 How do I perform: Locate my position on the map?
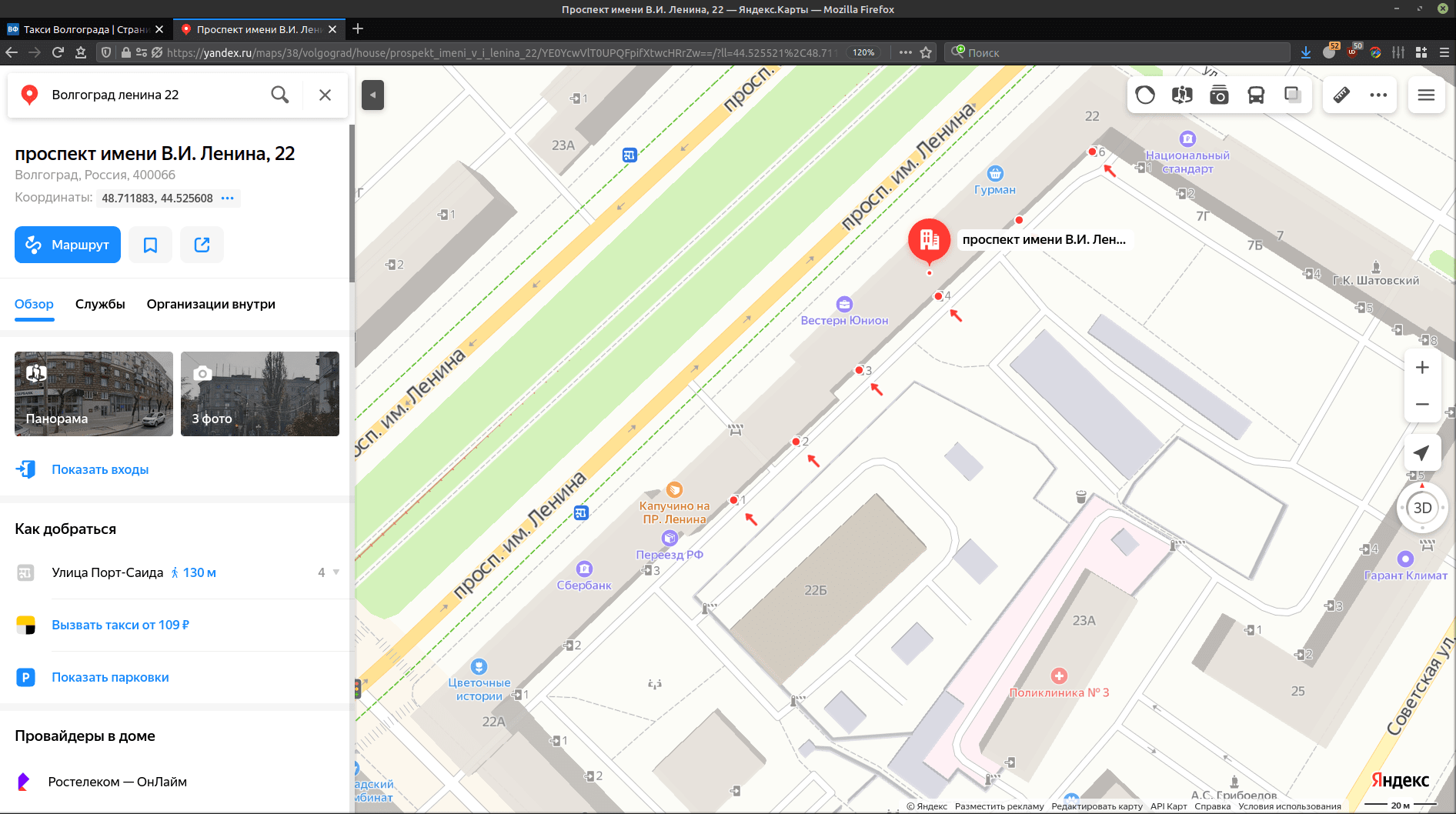click(x=1422, y=453)
